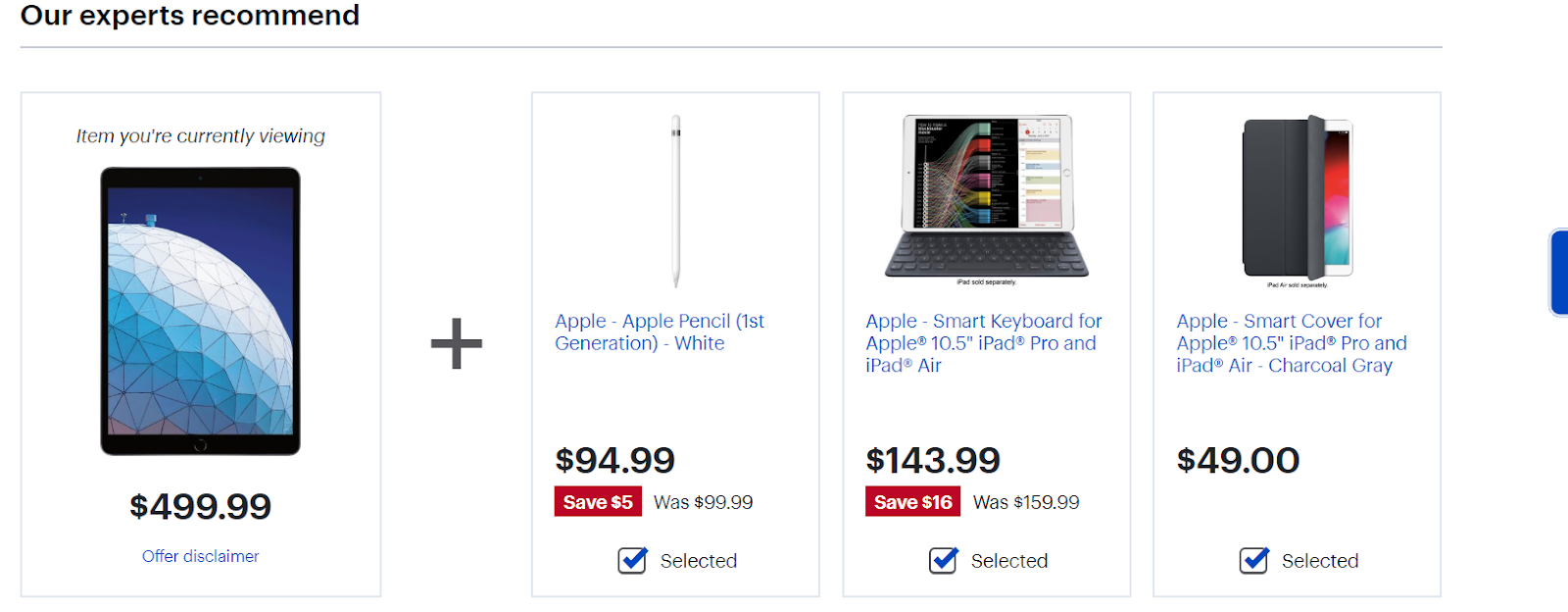1568x612 pixels.
Task: Click the plus sign between the products
Action: 457,343
